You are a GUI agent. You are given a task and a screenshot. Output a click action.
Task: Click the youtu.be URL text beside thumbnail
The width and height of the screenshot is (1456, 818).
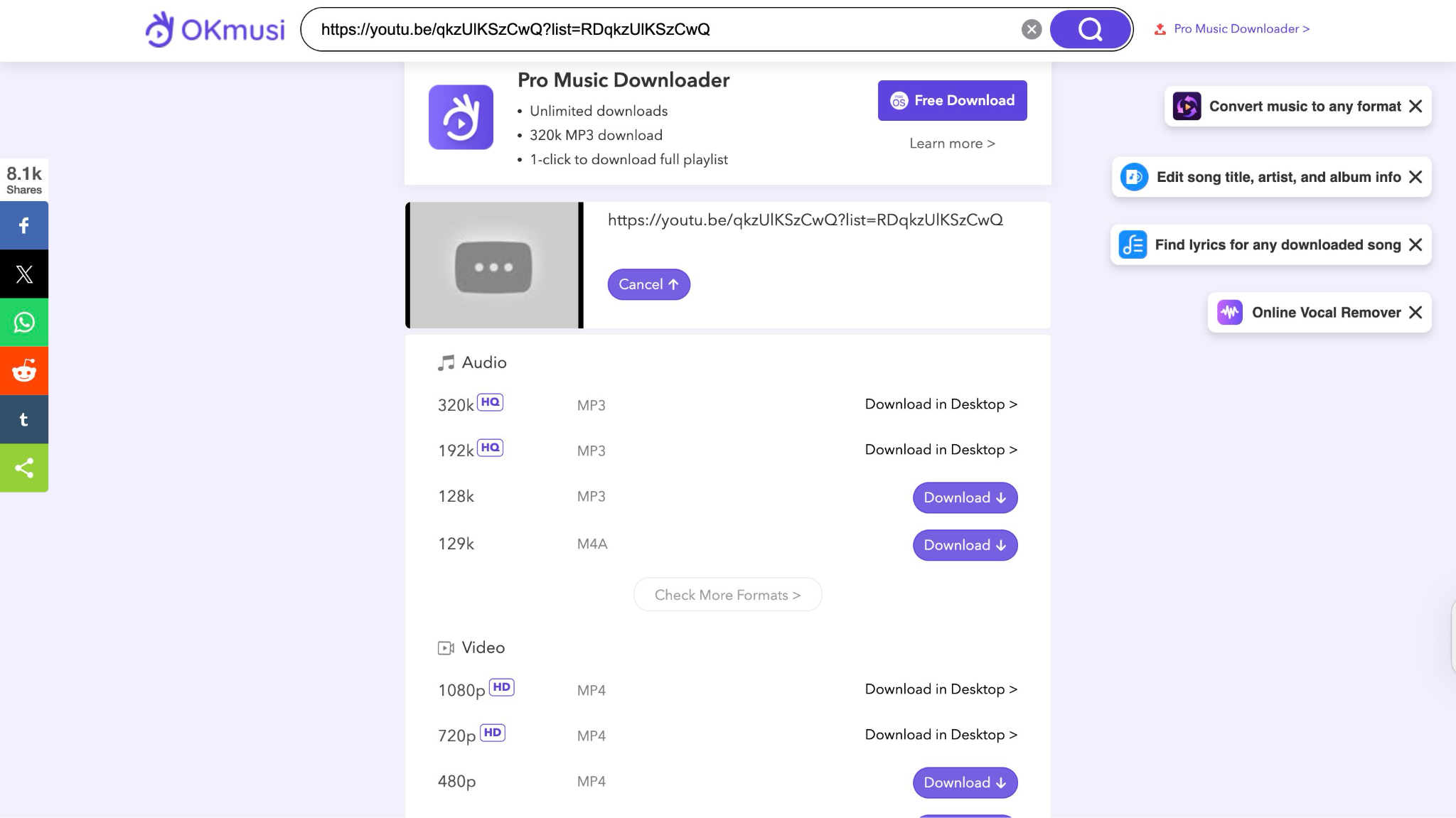[805, 220]
